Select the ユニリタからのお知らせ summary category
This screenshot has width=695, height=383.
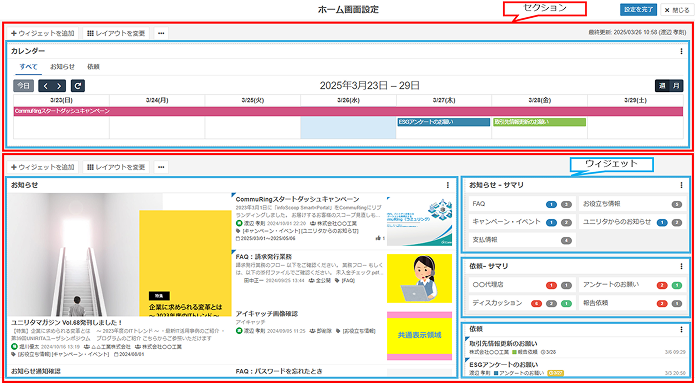pos(633,222)
